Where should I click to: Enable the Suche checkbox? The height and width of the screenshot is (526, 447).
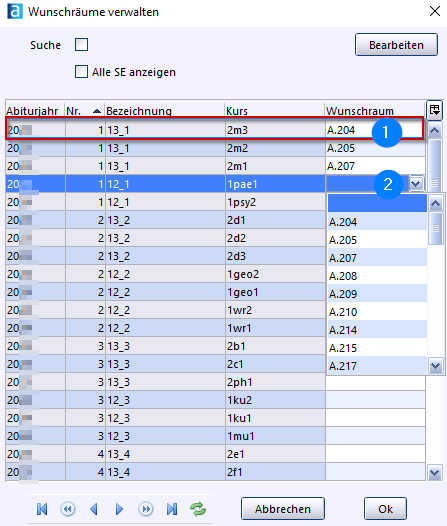(x=81, y=44)
